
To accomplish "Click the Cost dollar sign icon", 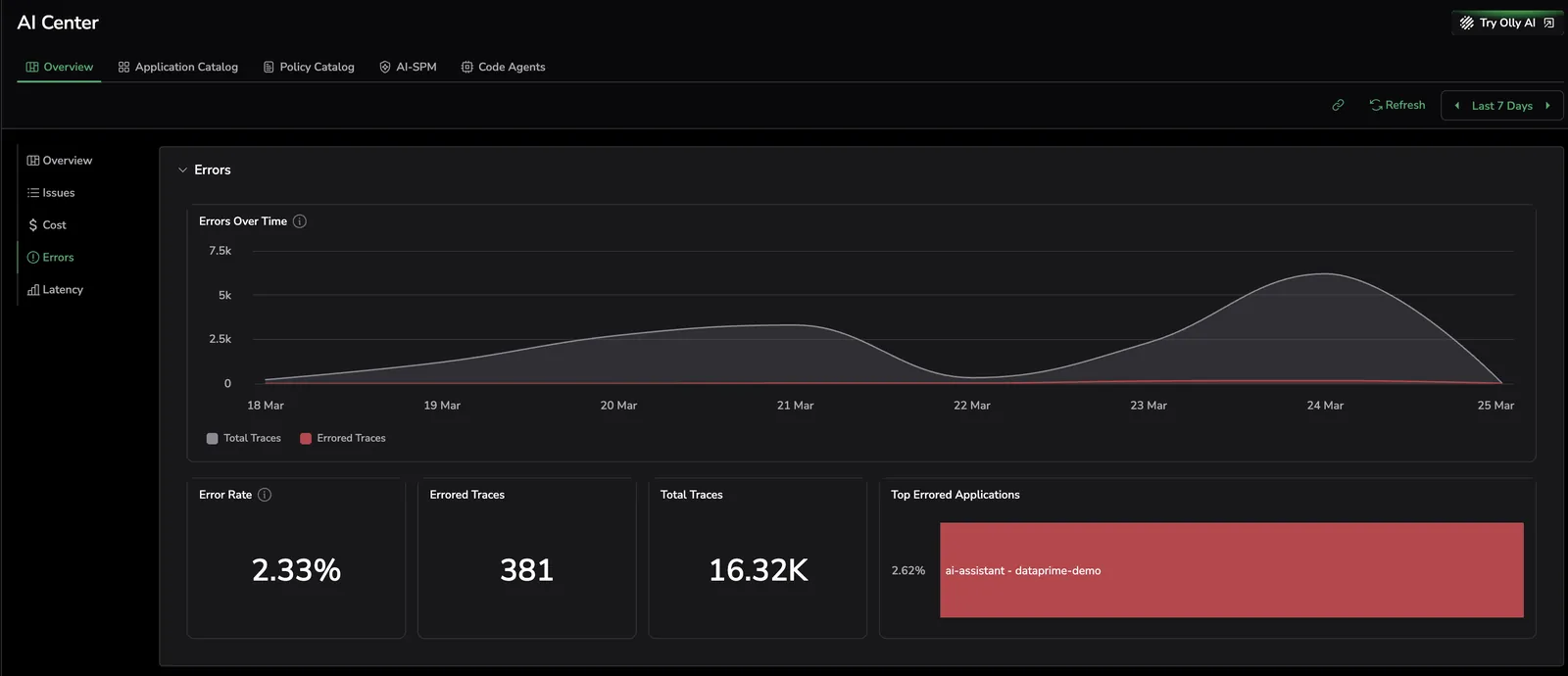I will pos(33,225).
